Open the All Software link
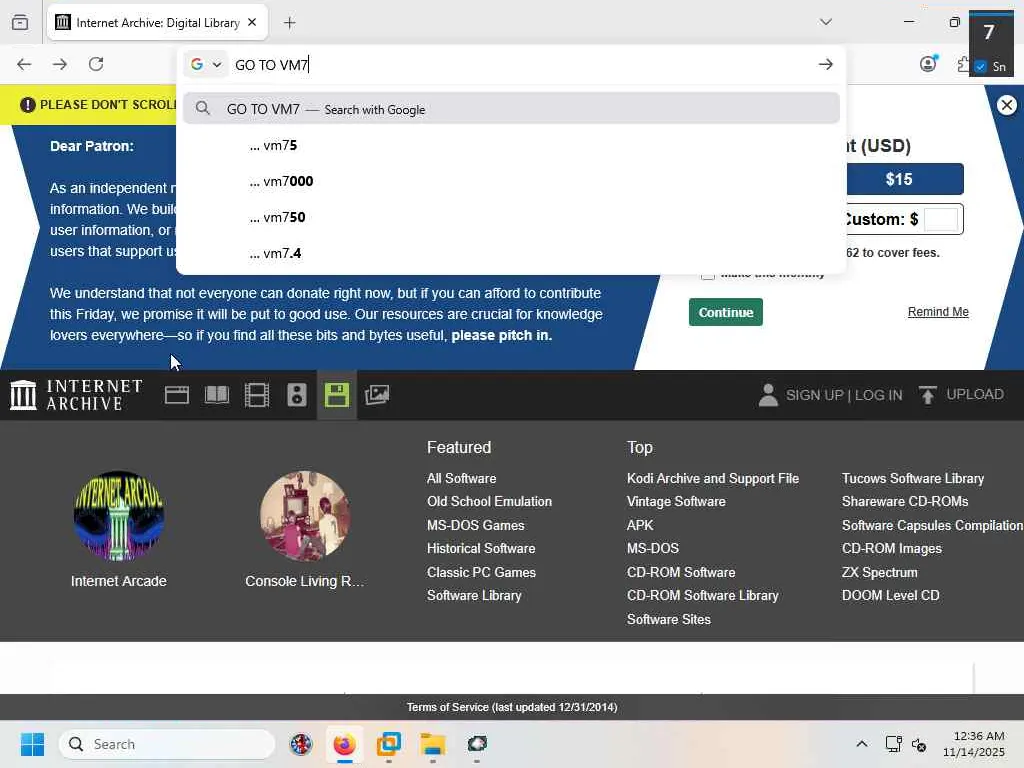 461,479
